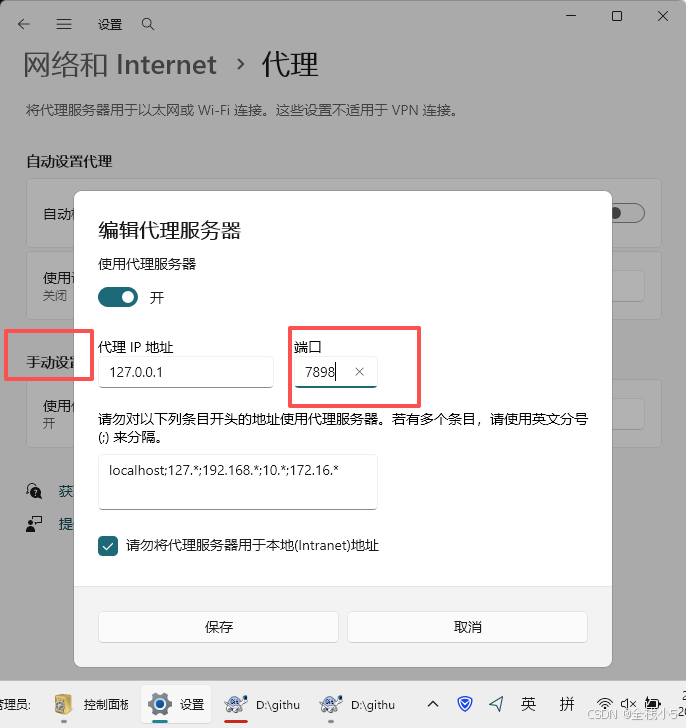Open the hamburger navigation menu
686x728 pixels.
point(64,24)
